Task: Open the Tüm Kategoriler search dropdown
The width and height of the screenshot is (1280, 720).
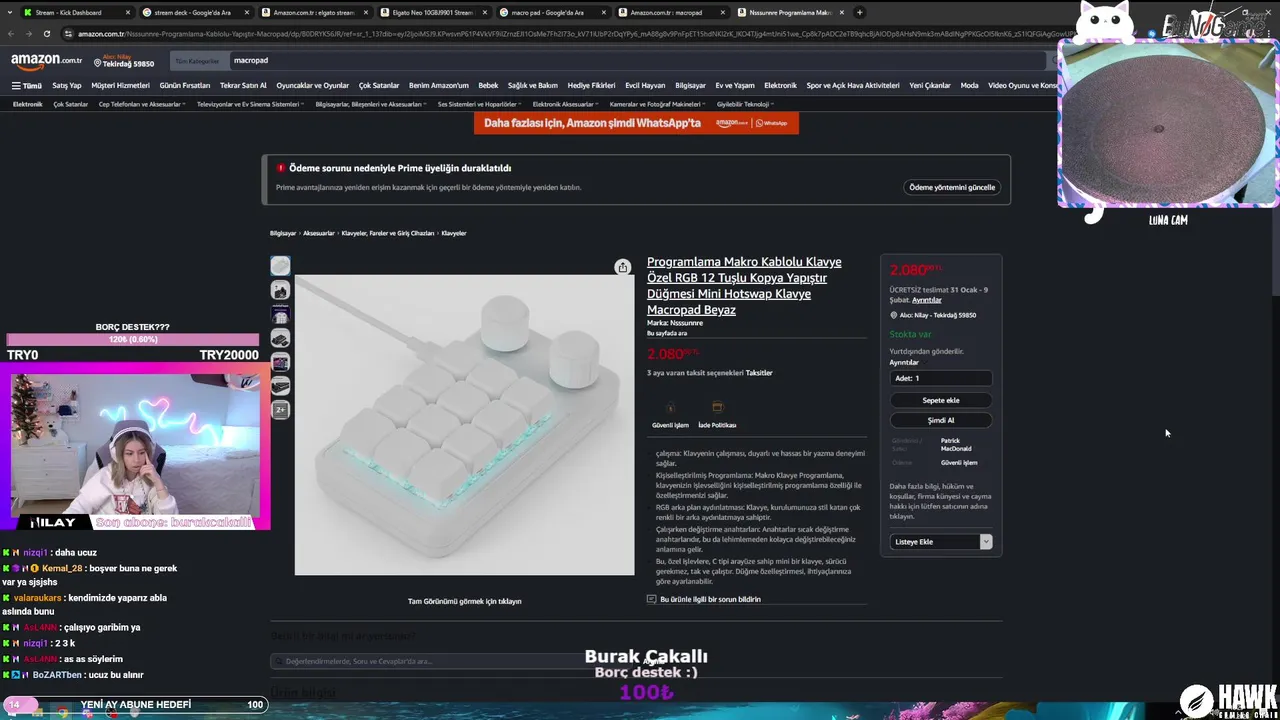Action: point(198,61)
